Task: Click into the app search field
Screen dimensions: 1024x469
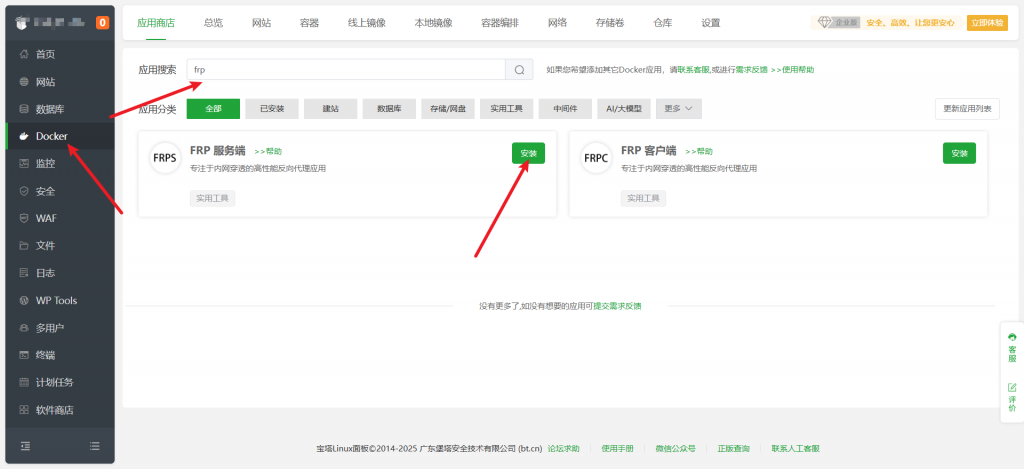Action: 345,70
